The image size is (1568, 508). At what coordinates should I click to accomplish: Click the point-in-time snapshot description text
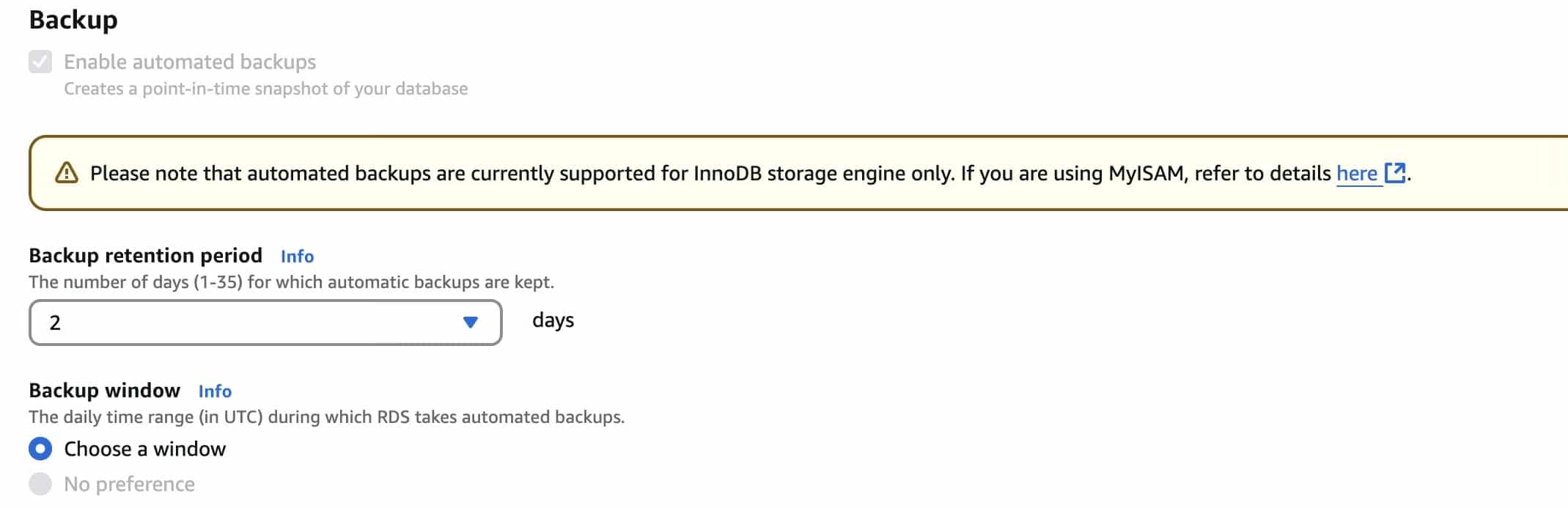click(266, 89)
